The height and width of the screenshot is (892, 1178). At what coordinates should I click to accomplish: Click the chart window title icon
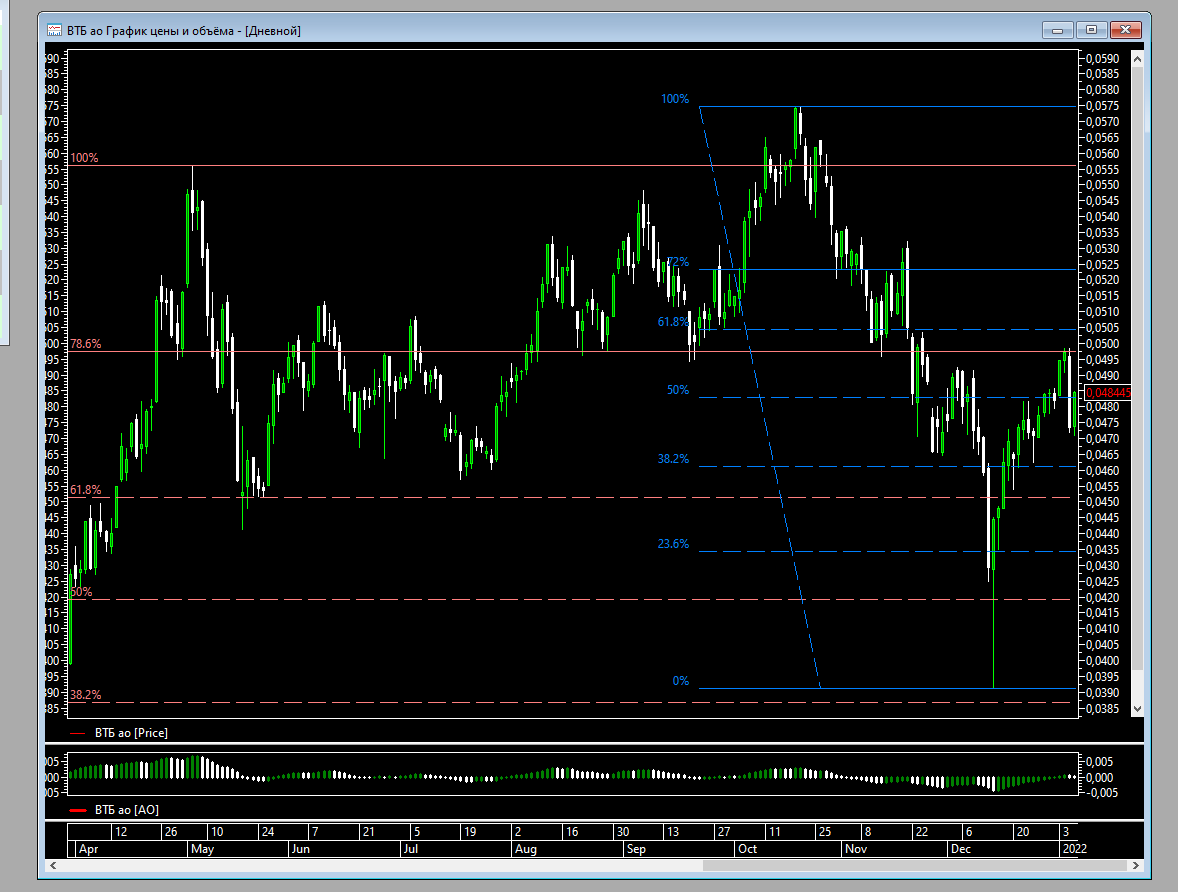pyautogui.click(x=54, y=30)
